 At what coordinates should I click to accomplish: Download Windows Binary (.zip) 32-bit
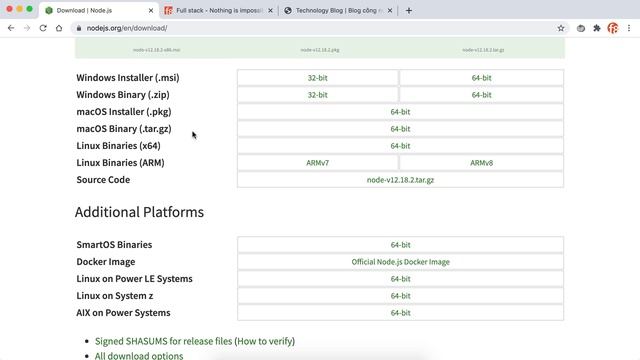pos(318,95)
